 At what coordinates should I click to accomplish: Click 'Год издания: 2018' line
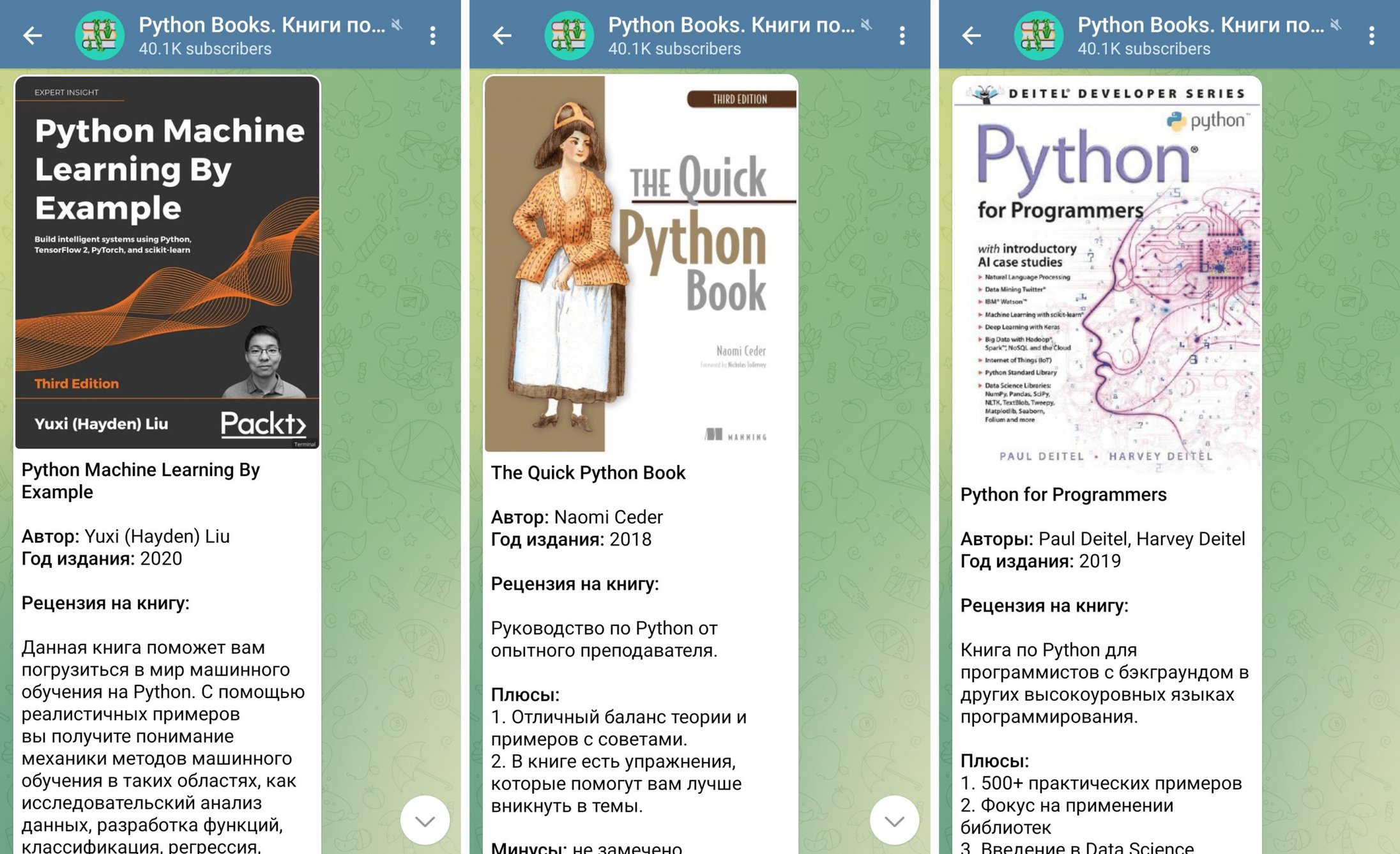pos(571,539)
